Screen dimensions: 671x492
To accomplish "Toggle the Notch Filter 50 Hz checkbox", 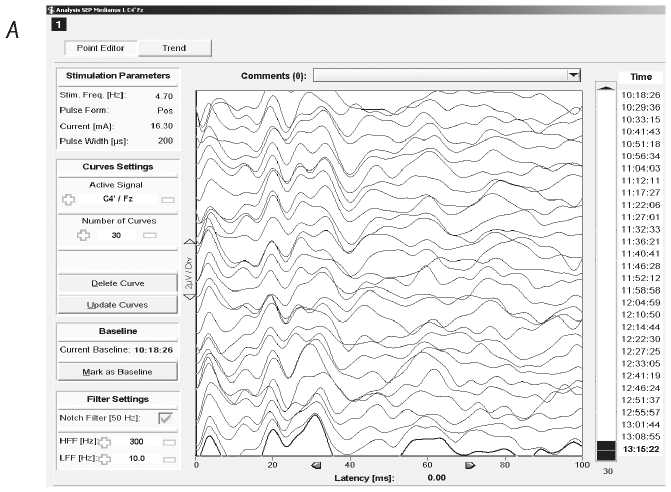I will (165, 418).
